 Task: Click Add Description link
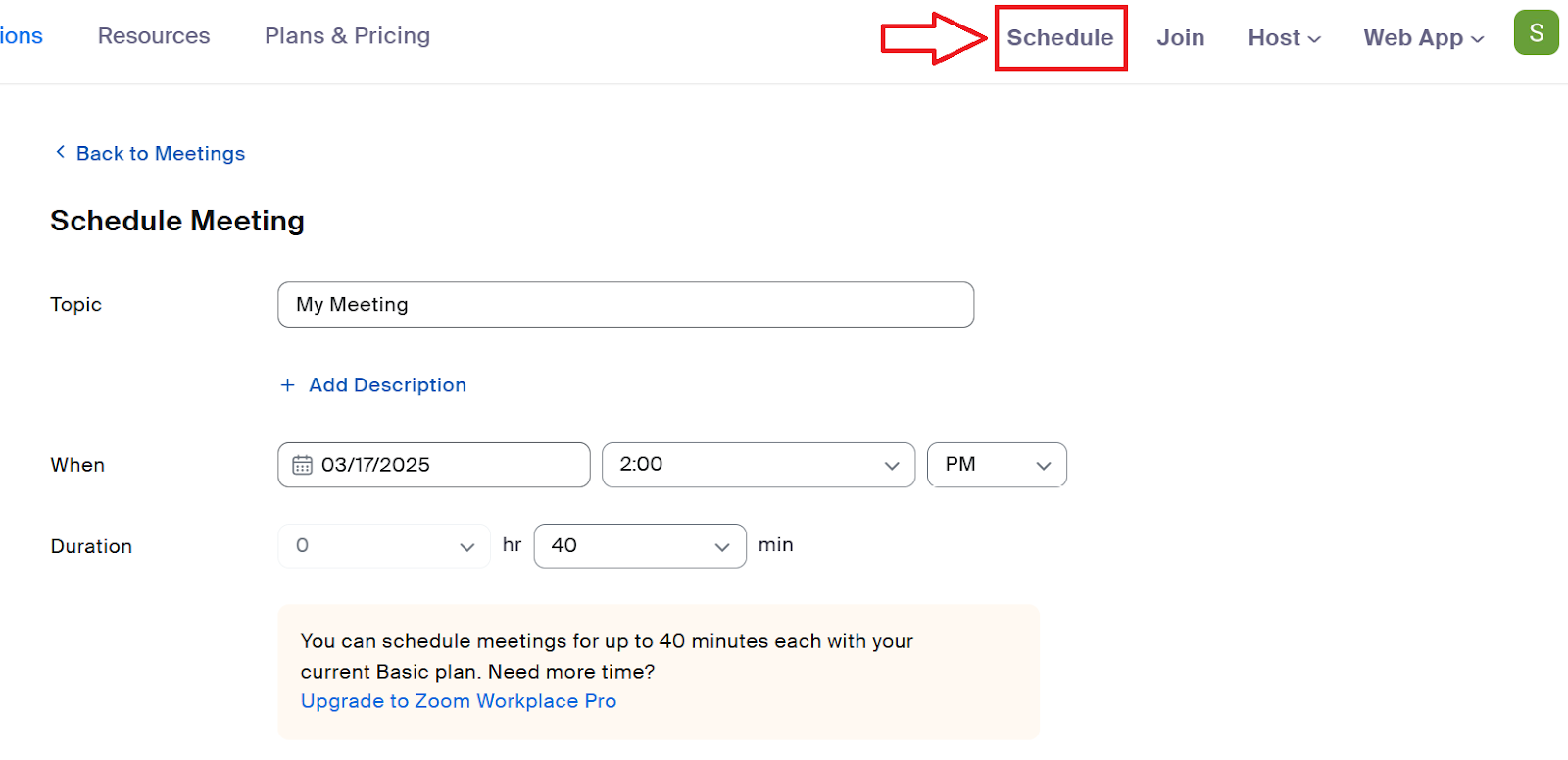[x=387, y=385]
